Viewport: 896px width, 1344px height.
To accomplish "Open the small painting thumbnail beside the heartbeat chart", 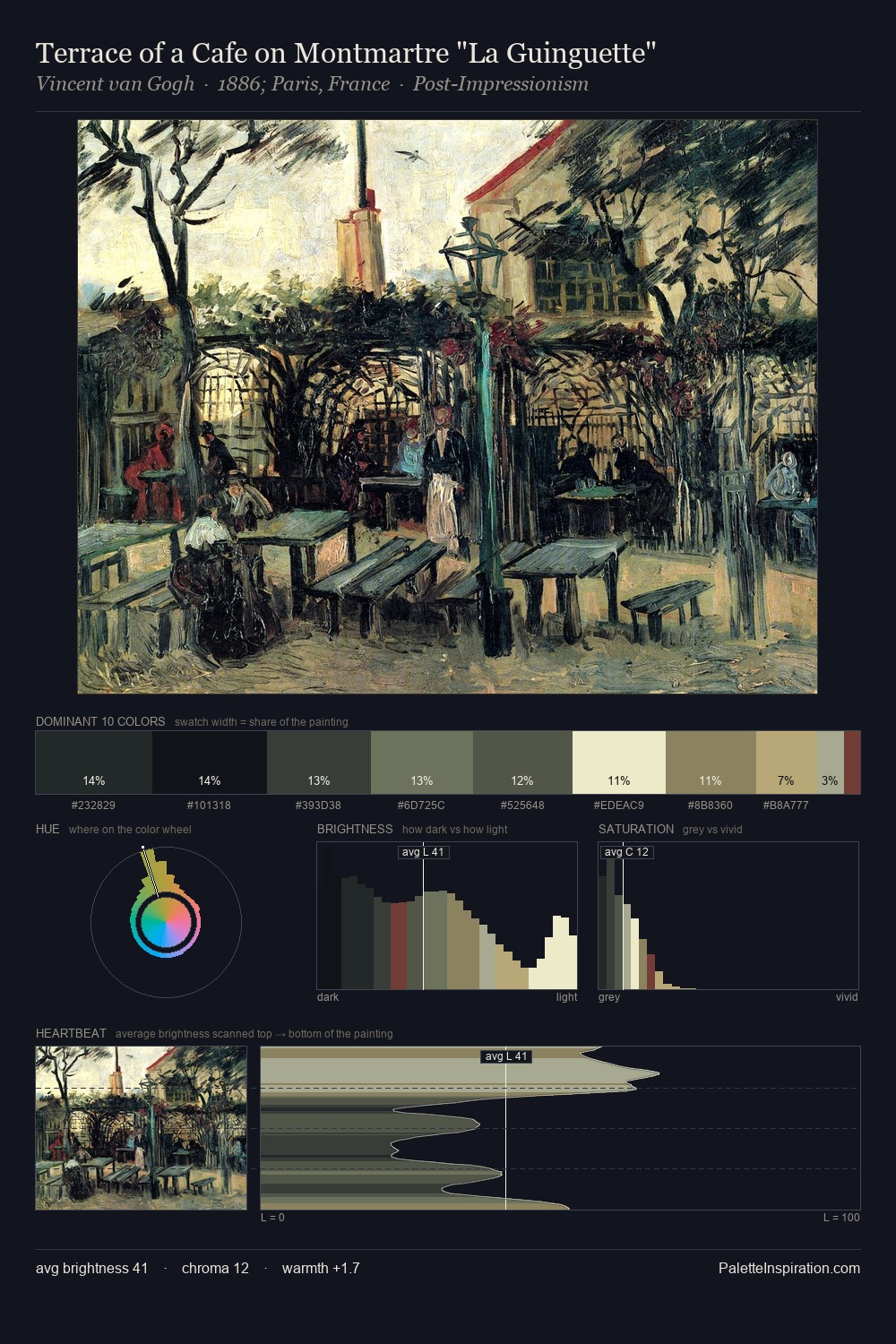I will 141,1128.
